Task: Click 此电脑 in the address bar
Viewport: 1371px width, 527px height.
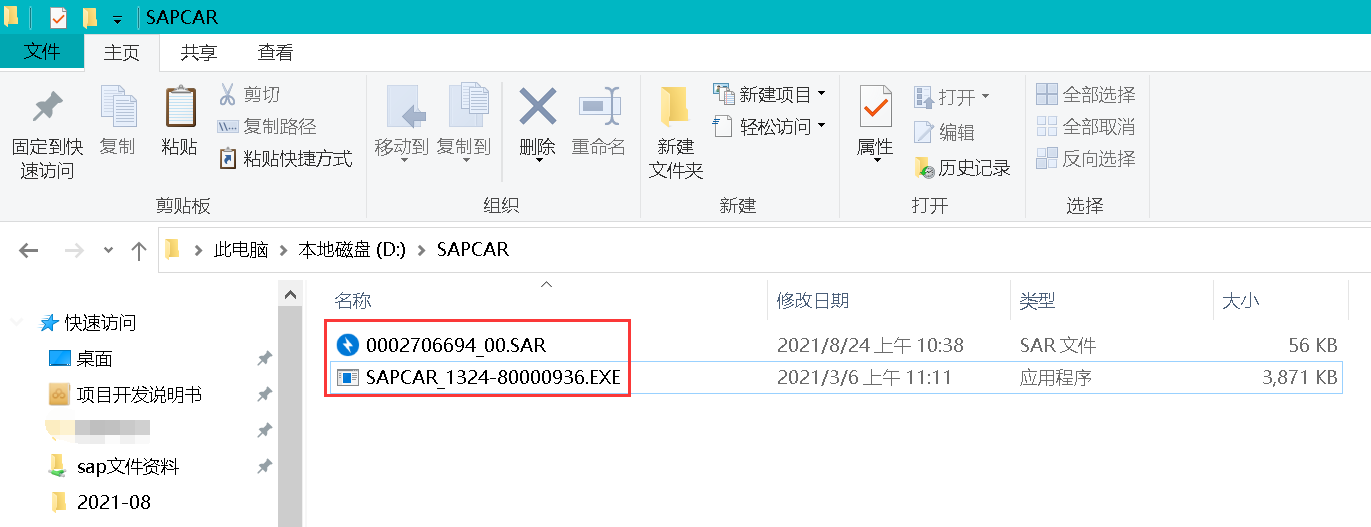Action: click(x=241, y=250)
